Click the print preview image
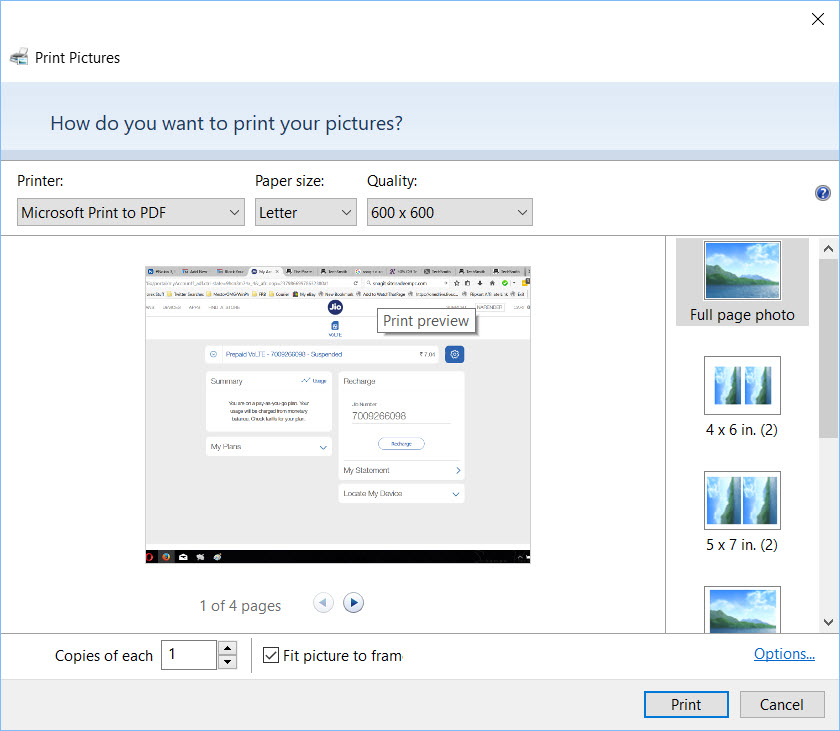The width and height of the screenshot is (840, 731). coord(338,415)
